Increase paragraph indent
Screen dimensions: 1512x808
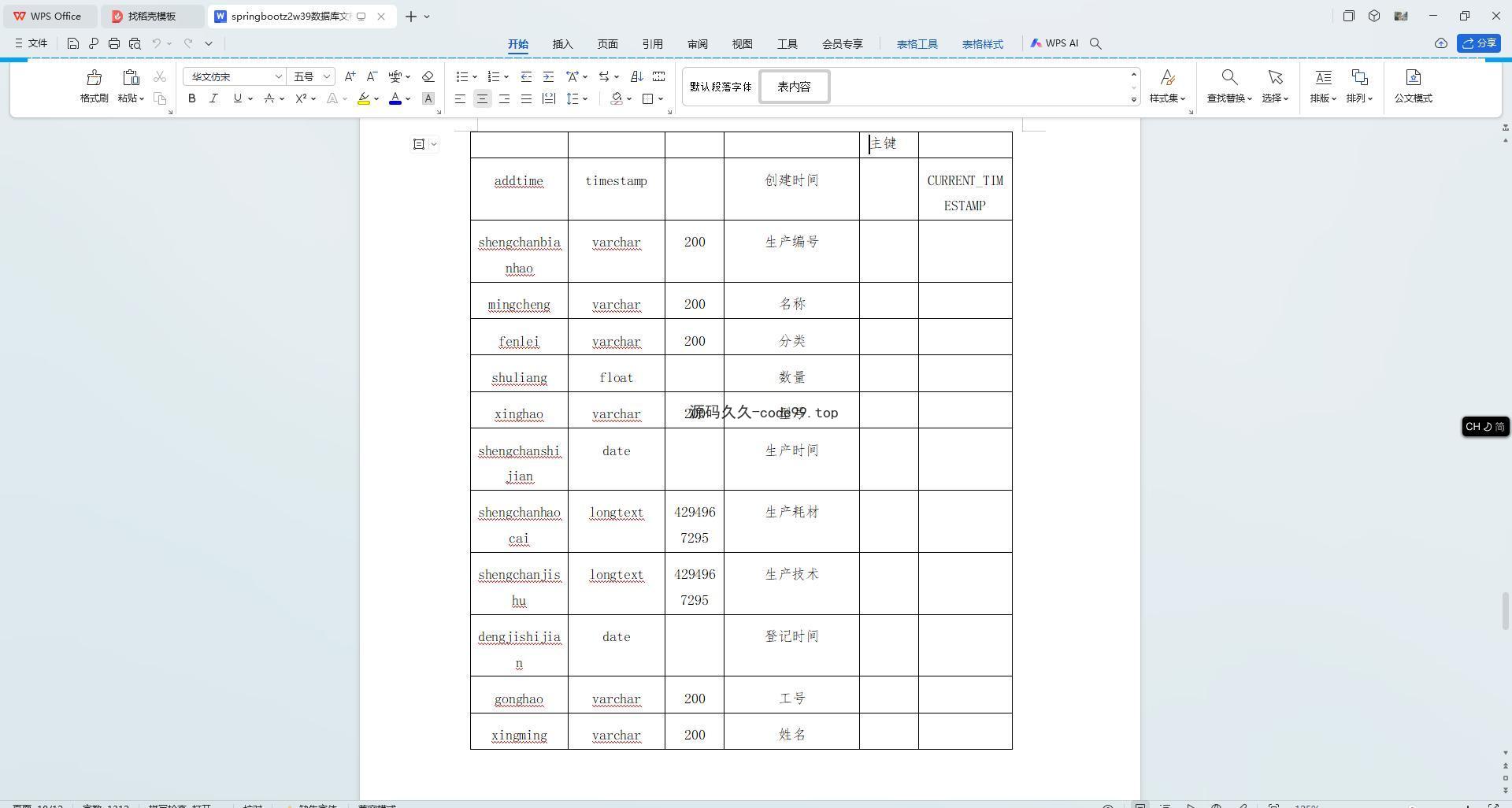coord(549,76)
